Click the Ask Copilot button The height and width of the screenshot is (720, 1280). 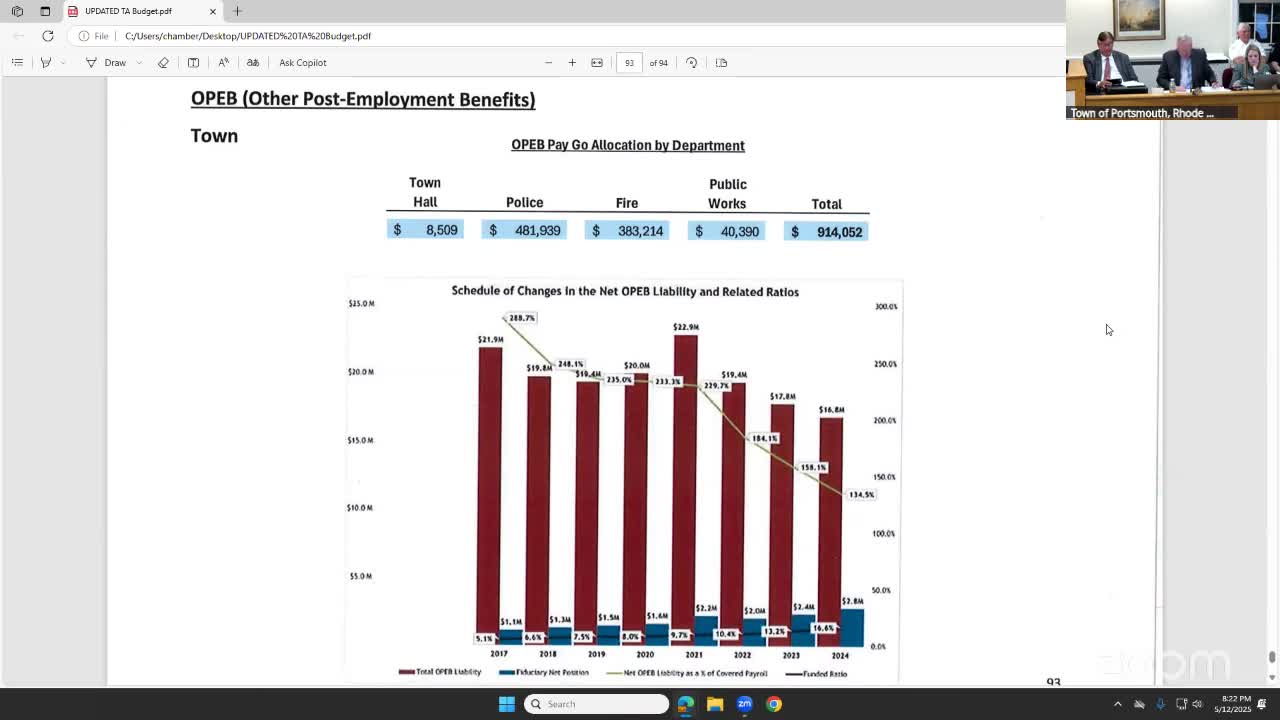(302, 62)
